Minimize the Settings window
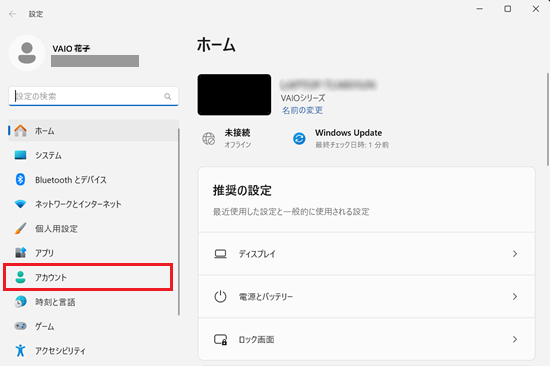550x366 pixels. click(x=479, y=9)
